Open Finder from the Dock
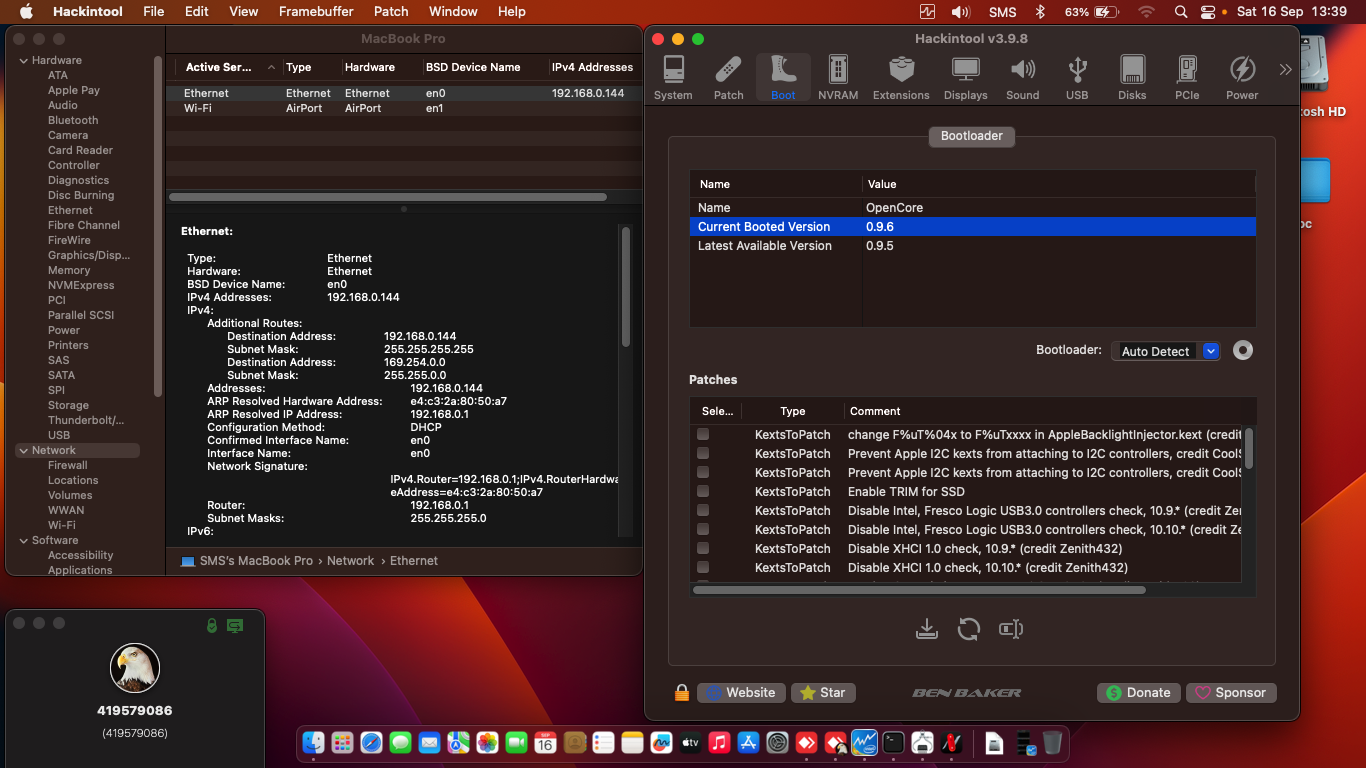1366x768 pixels. coord(314,743)
